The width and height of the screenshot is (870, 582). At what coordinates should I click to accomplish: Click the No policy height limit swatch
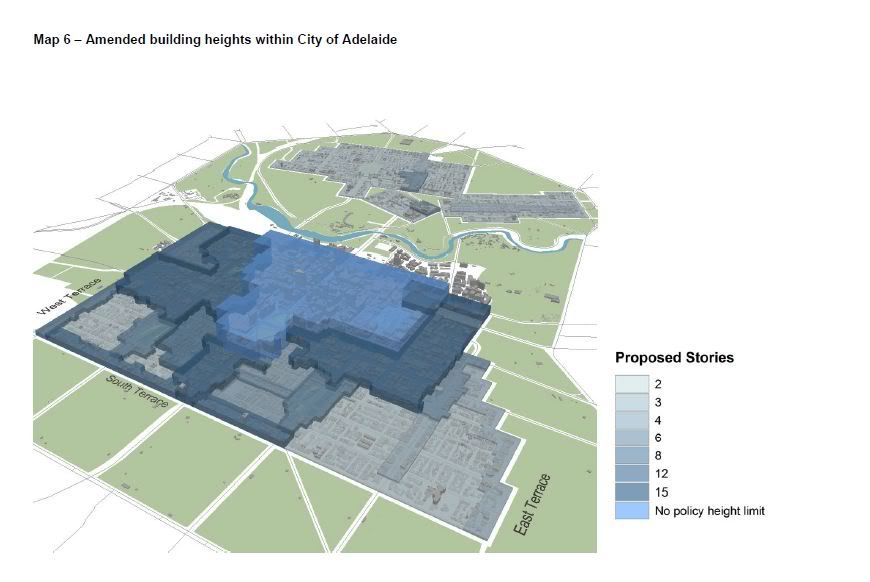(x=631, y=510)
